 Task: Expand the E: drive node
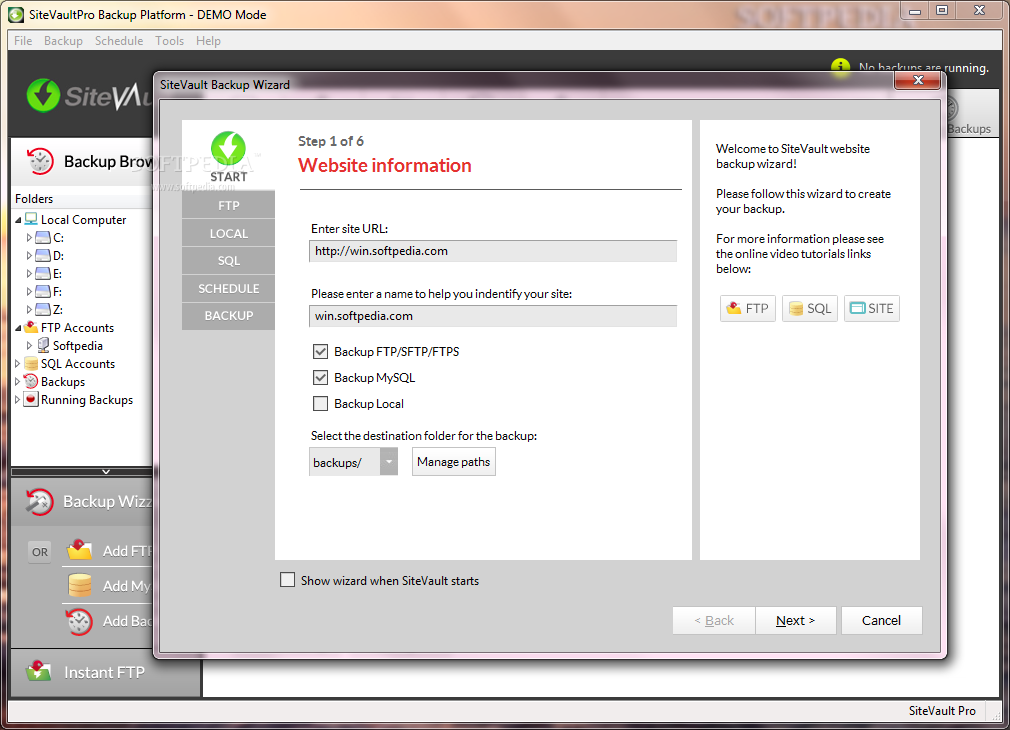pos(29,274)
